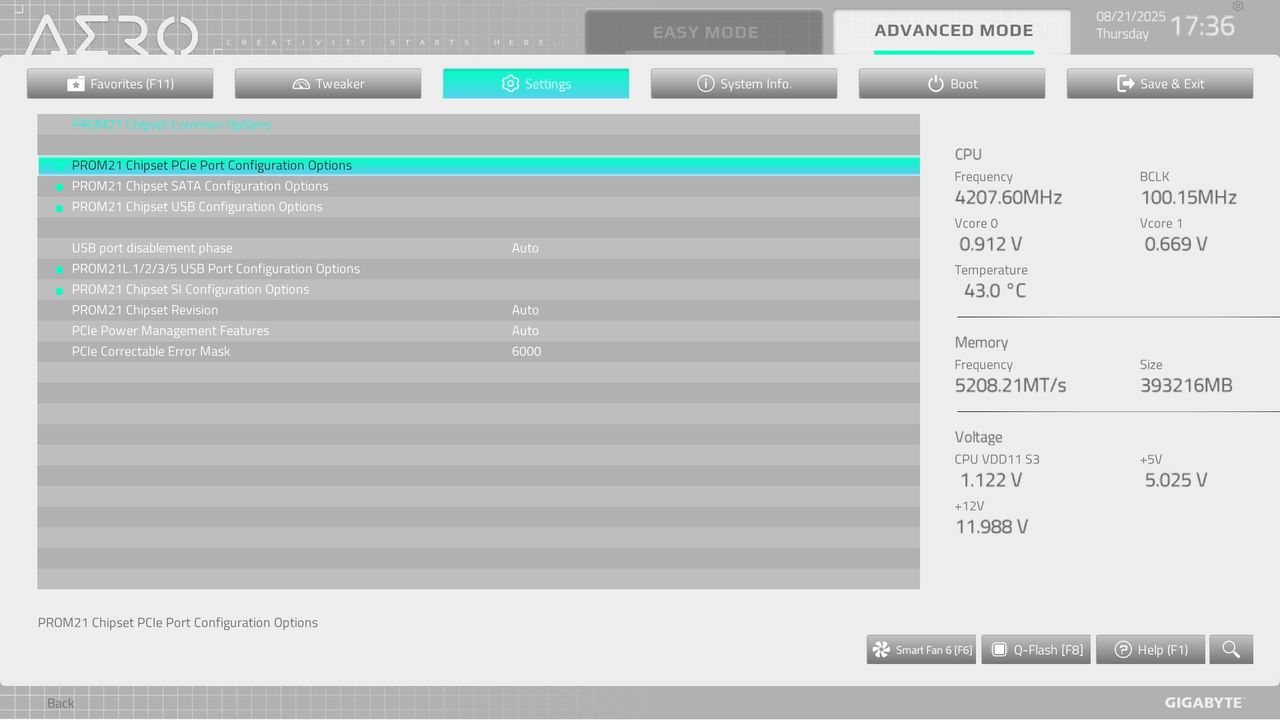Screen dimensions: 1280x720
Task: Switch to Easy Mode tab
Action: [705, 31]
